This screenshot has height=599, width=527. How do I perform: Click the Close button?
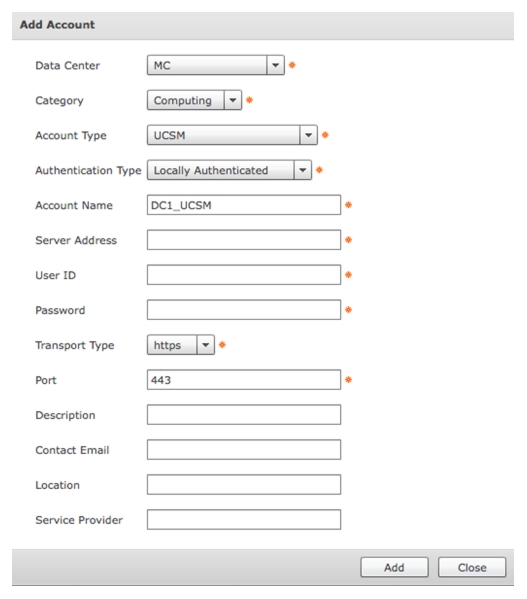coord(472,567)
